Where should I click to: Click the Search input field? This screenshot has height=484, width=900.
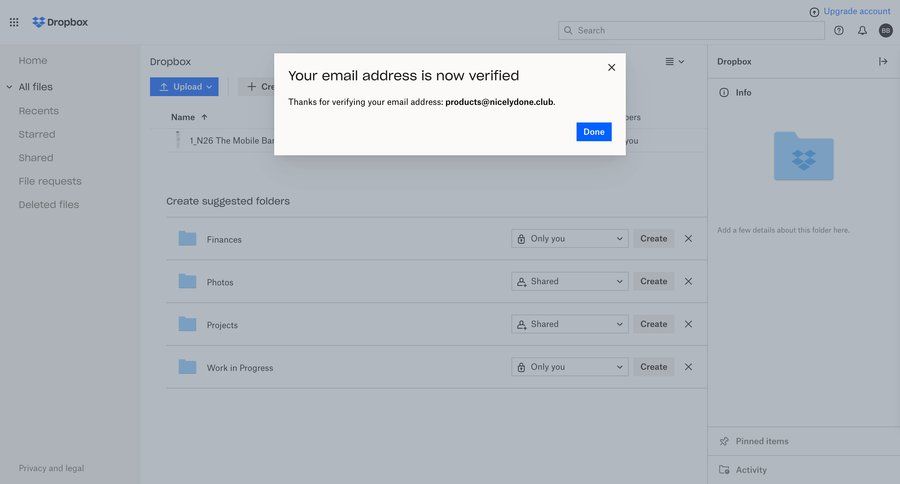point(691,30)
